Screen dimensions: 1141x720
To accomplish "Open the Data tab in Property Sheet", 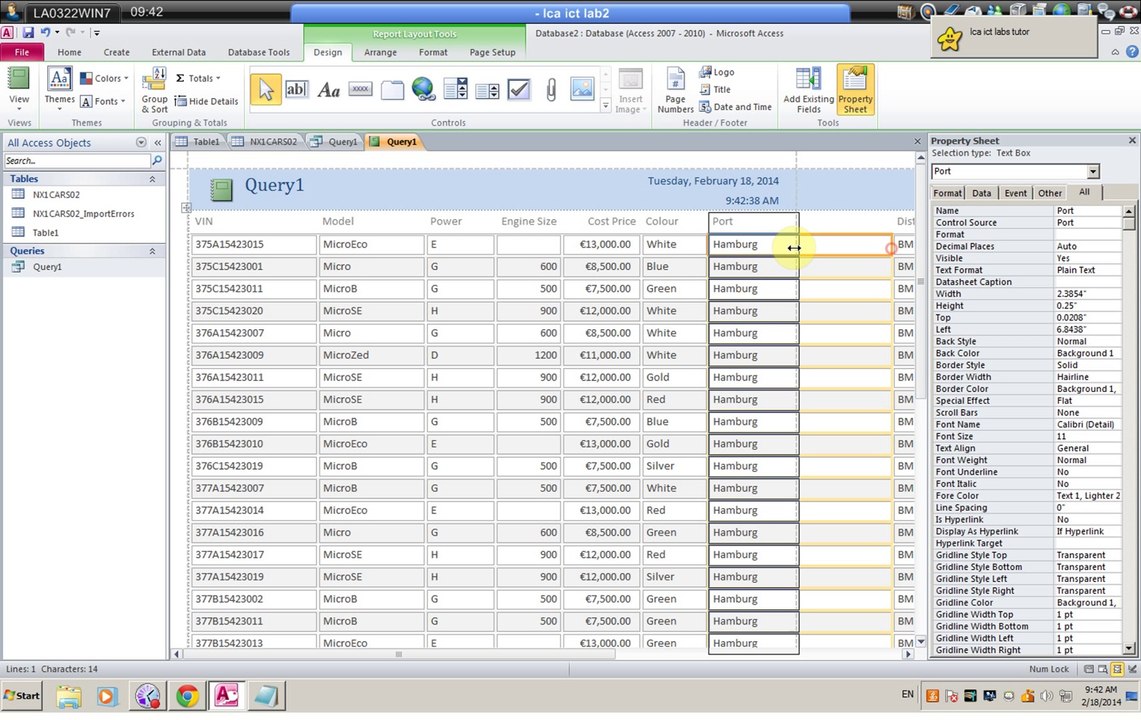I will tap(982, 193).
